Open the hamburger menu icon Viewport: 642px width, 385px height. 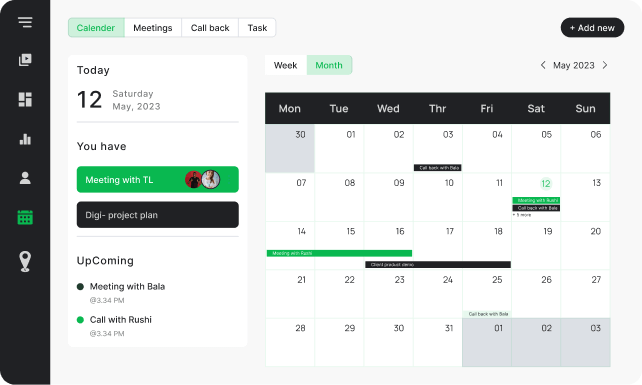point(25,22)
